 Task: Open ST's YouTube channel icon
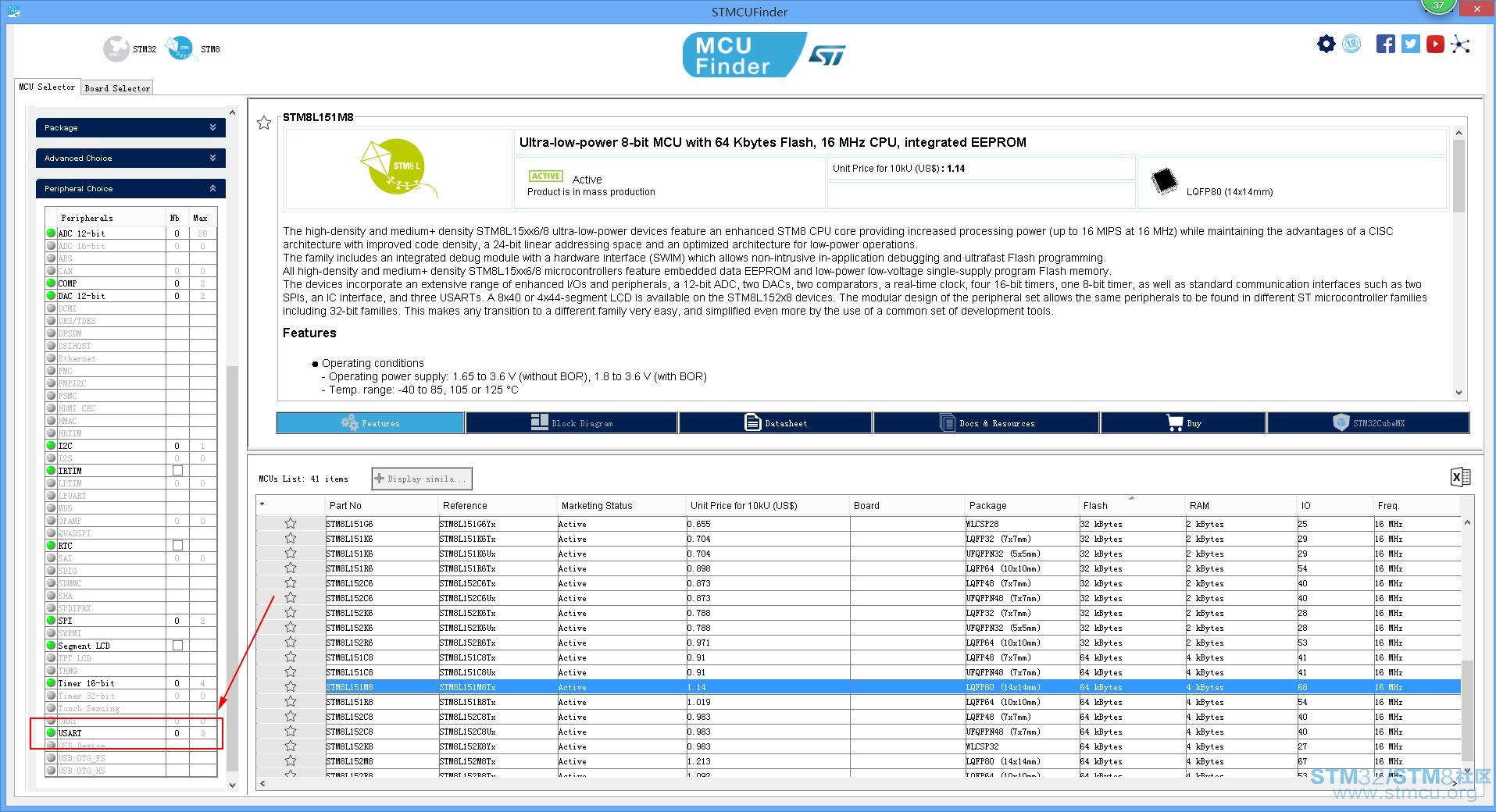[1435, 44]
